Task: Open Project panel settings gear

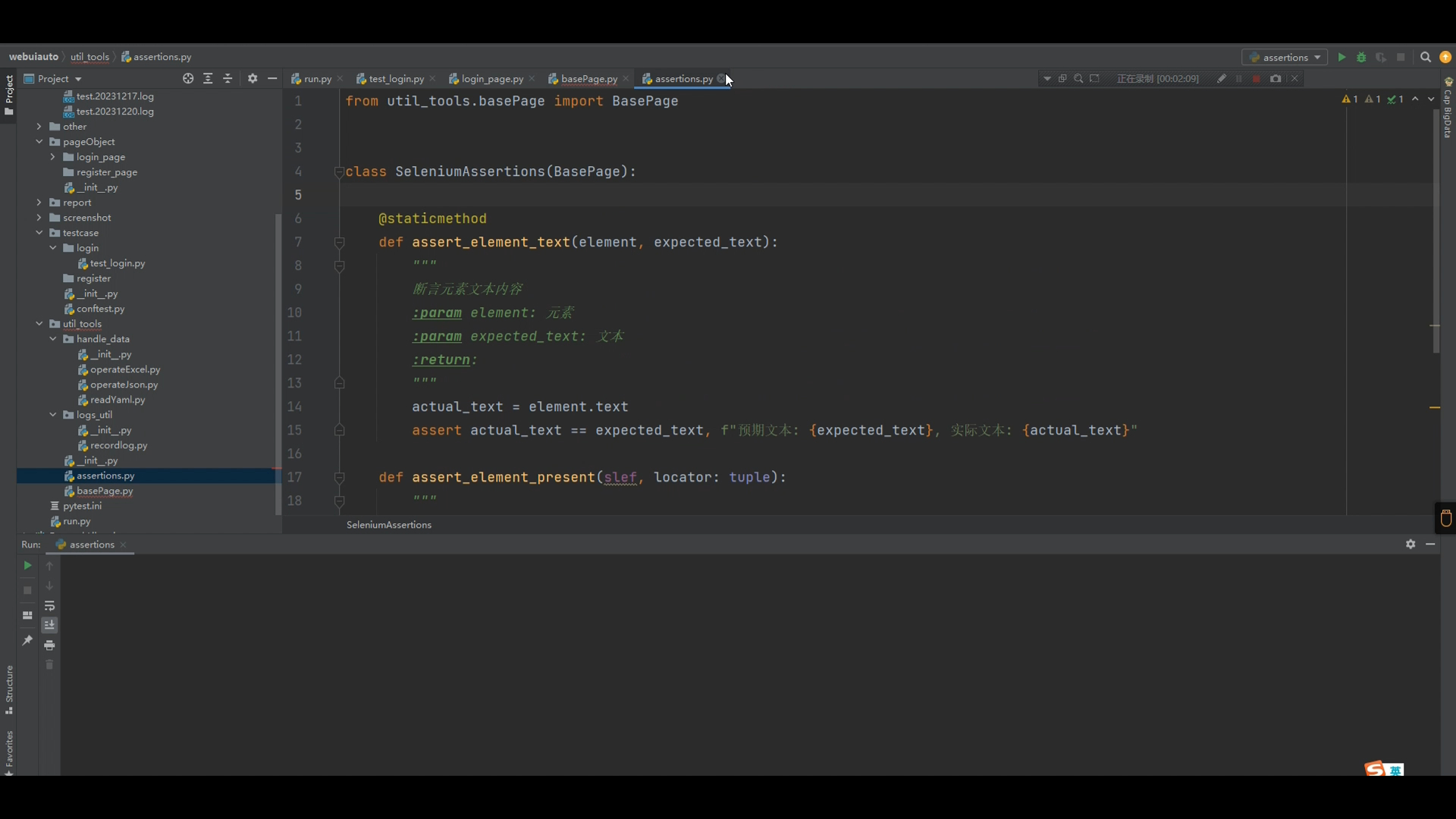Action: pos(253,78)
